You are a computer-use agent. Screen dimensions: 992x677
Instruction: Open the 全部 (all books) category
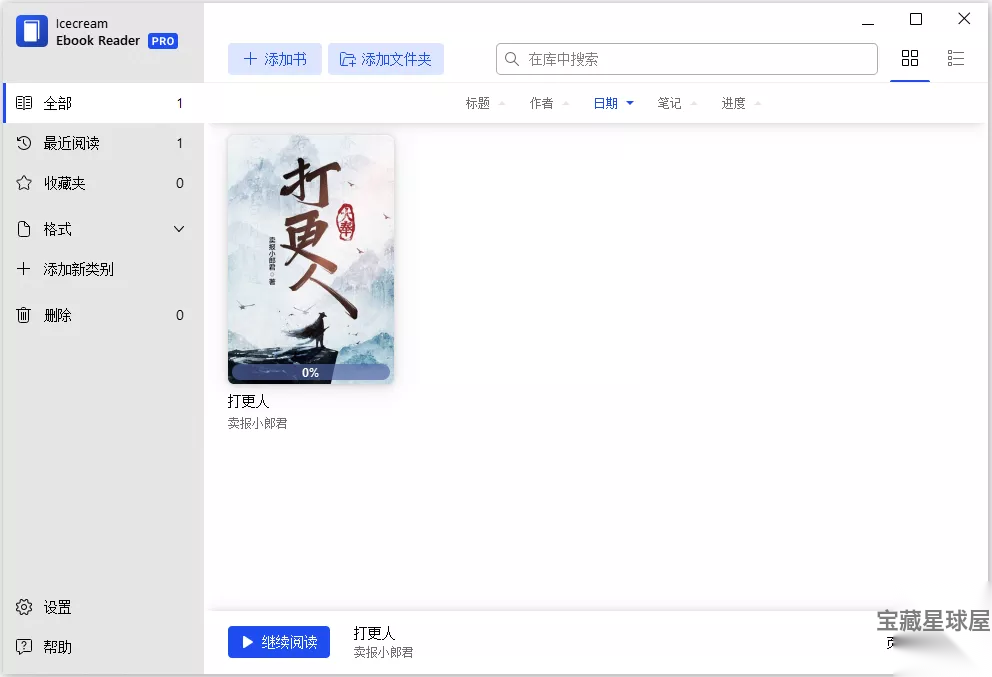tap(103, 103)
